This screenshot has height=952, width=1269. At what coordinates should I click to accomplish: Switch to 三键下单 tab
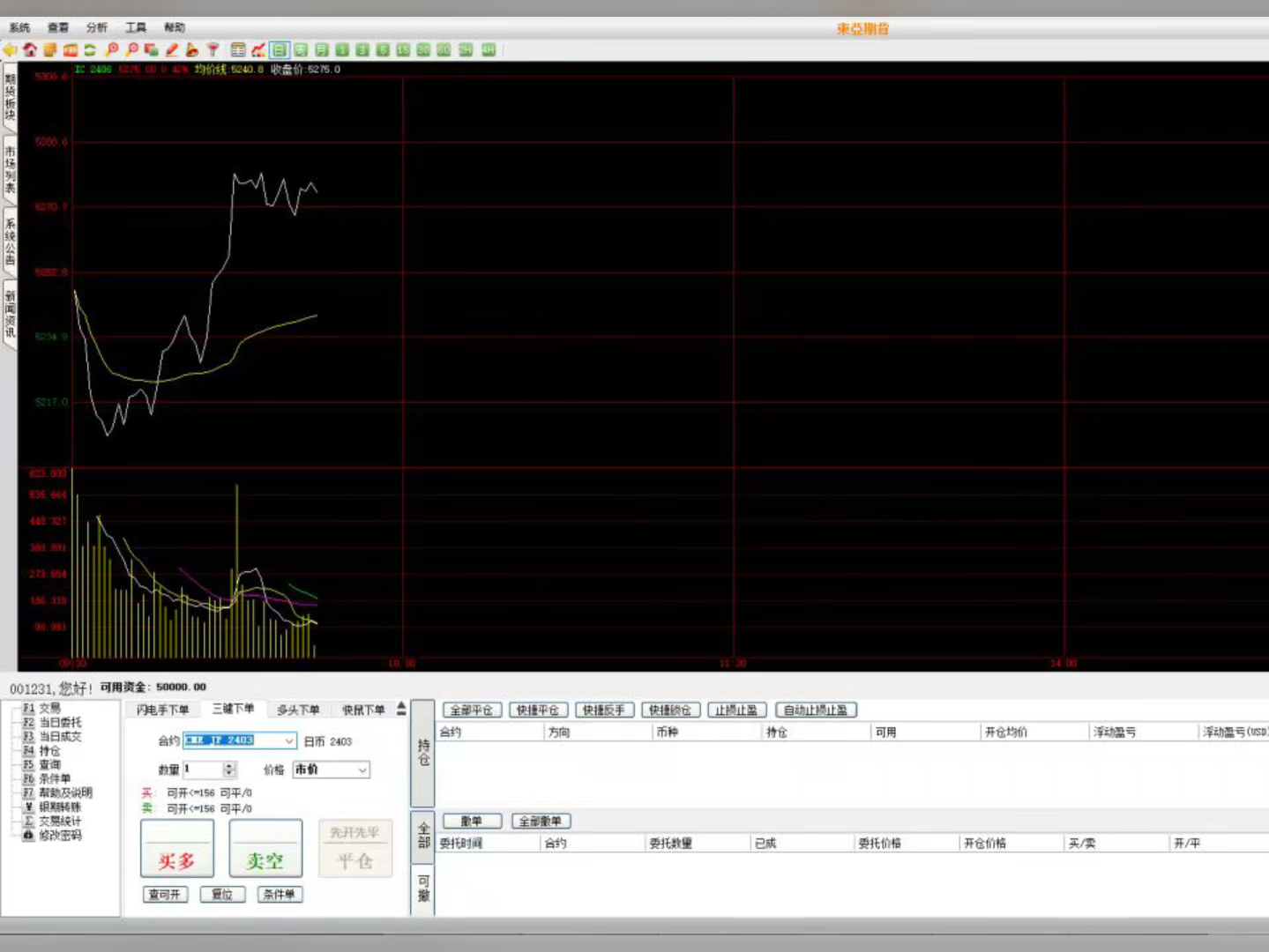(x=233, y=709)
